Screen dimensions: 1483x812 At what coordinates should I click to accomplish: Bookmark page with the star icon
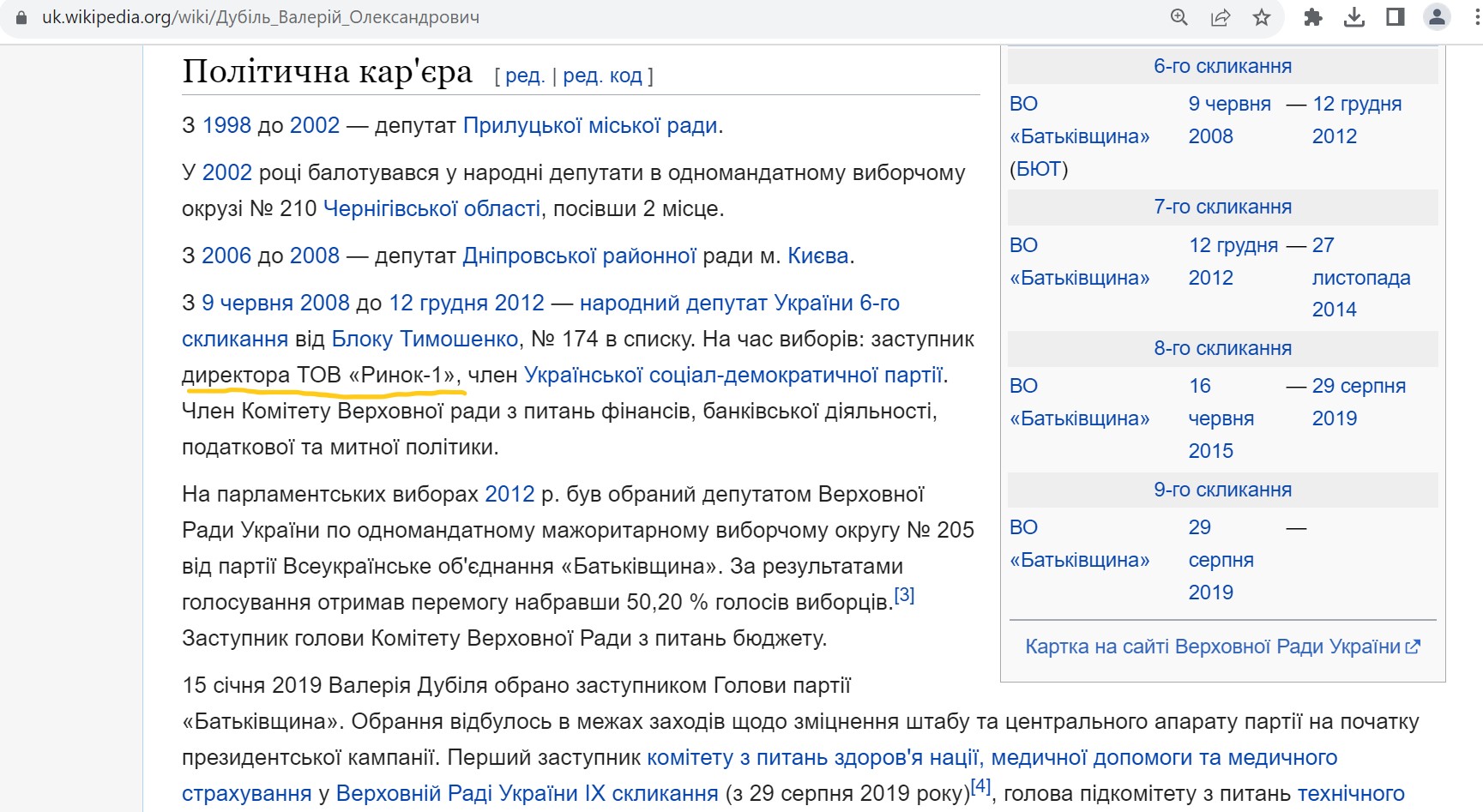(1261, 17)
